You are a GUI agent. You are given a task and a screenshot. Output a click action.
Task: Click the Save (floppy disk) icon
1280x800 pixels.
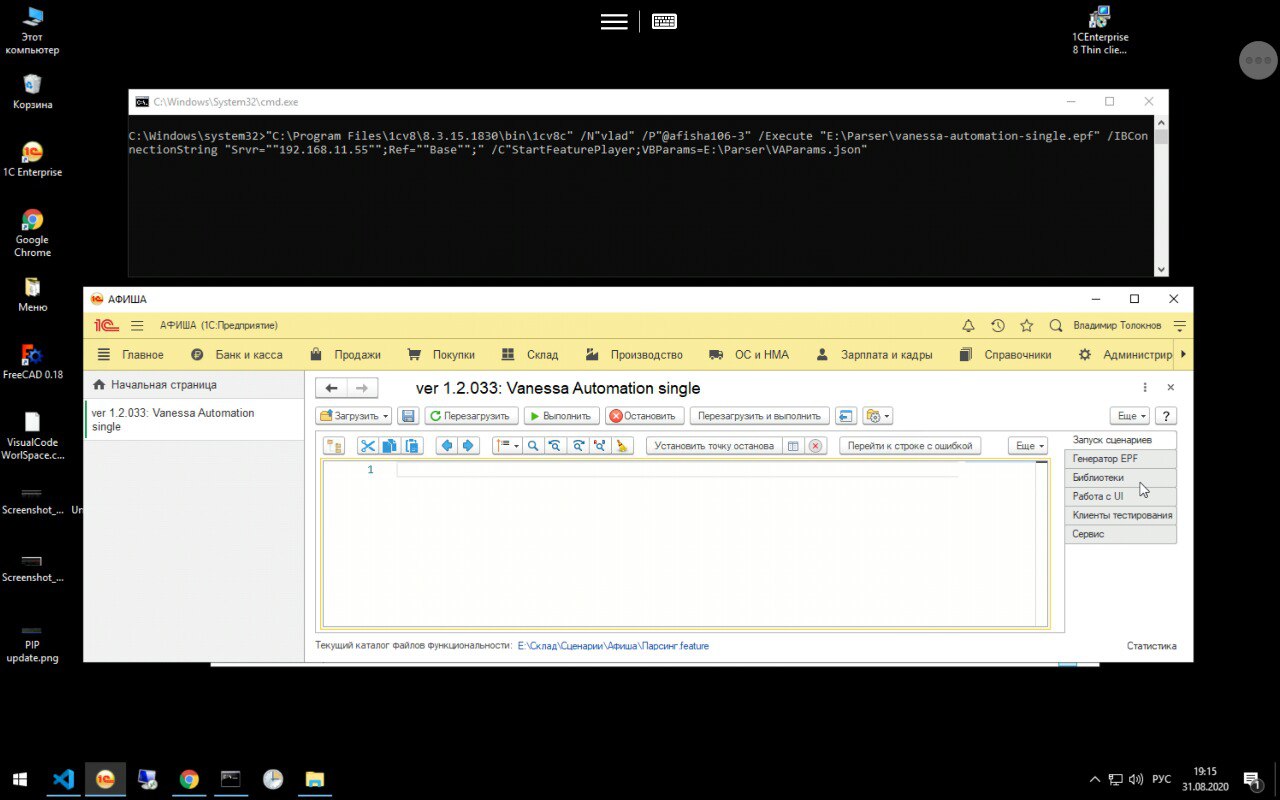[x=407, y=416]
